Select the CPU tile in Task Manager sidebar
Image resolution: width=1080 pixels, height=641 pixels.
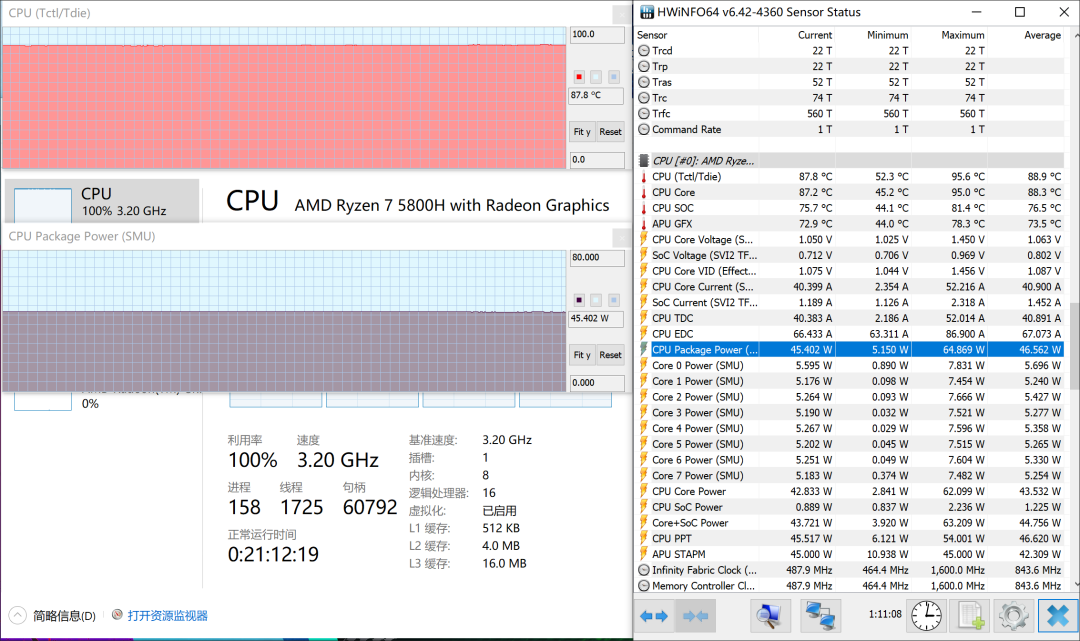coord(102,201)
